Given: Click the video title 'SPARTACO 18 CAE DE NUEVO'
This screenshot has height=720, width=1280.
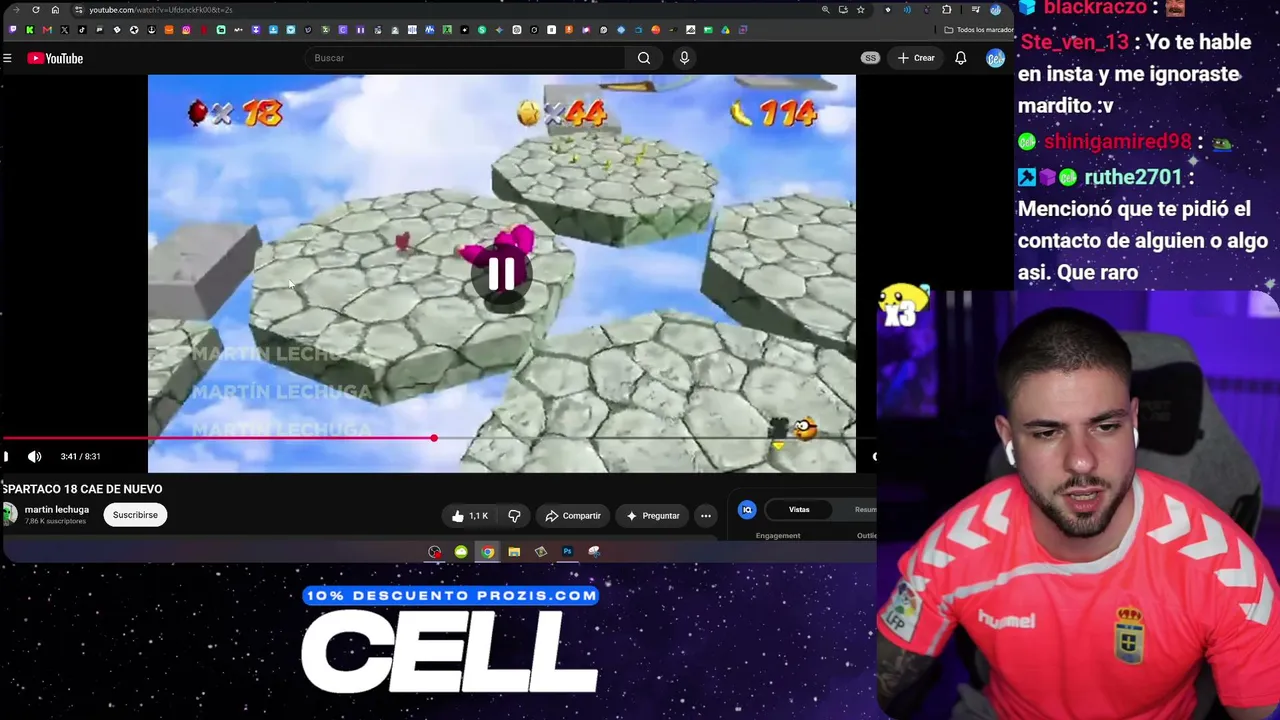Looking at the screenshot, I should click(x=82, y=489).
